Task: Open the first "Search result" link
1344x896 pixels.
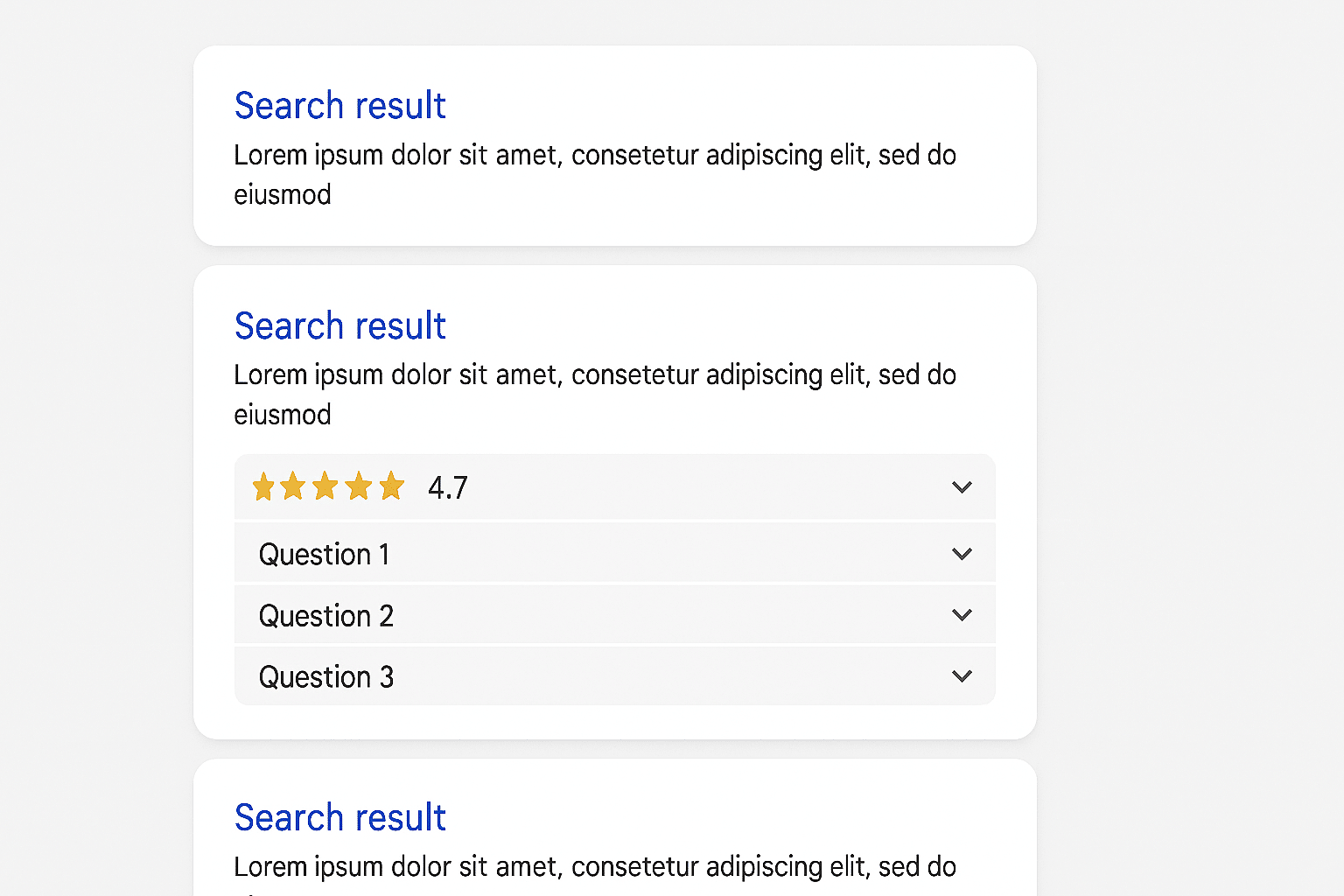Action: point(340,106)
